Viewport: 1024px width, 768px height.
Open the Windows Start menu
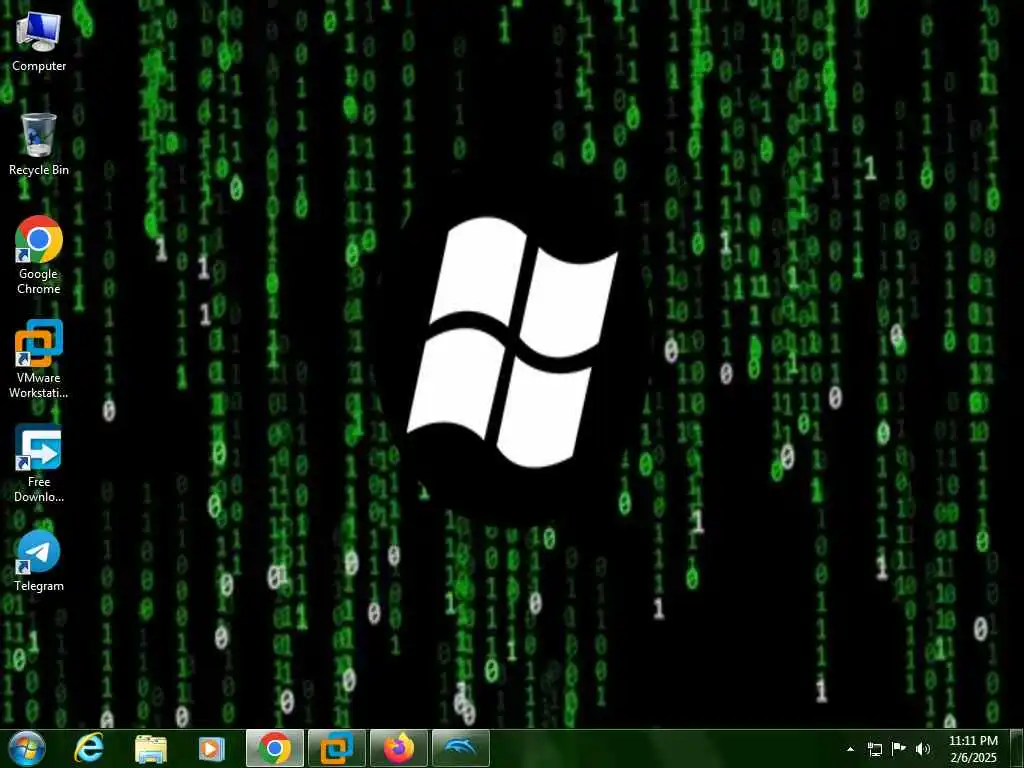[x=27, y=748]
